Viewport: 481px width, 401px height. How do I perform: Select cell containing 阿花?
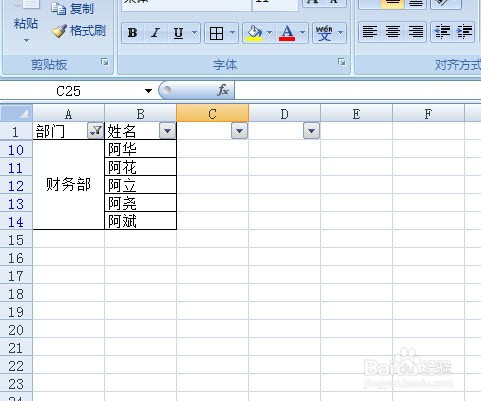141,167
